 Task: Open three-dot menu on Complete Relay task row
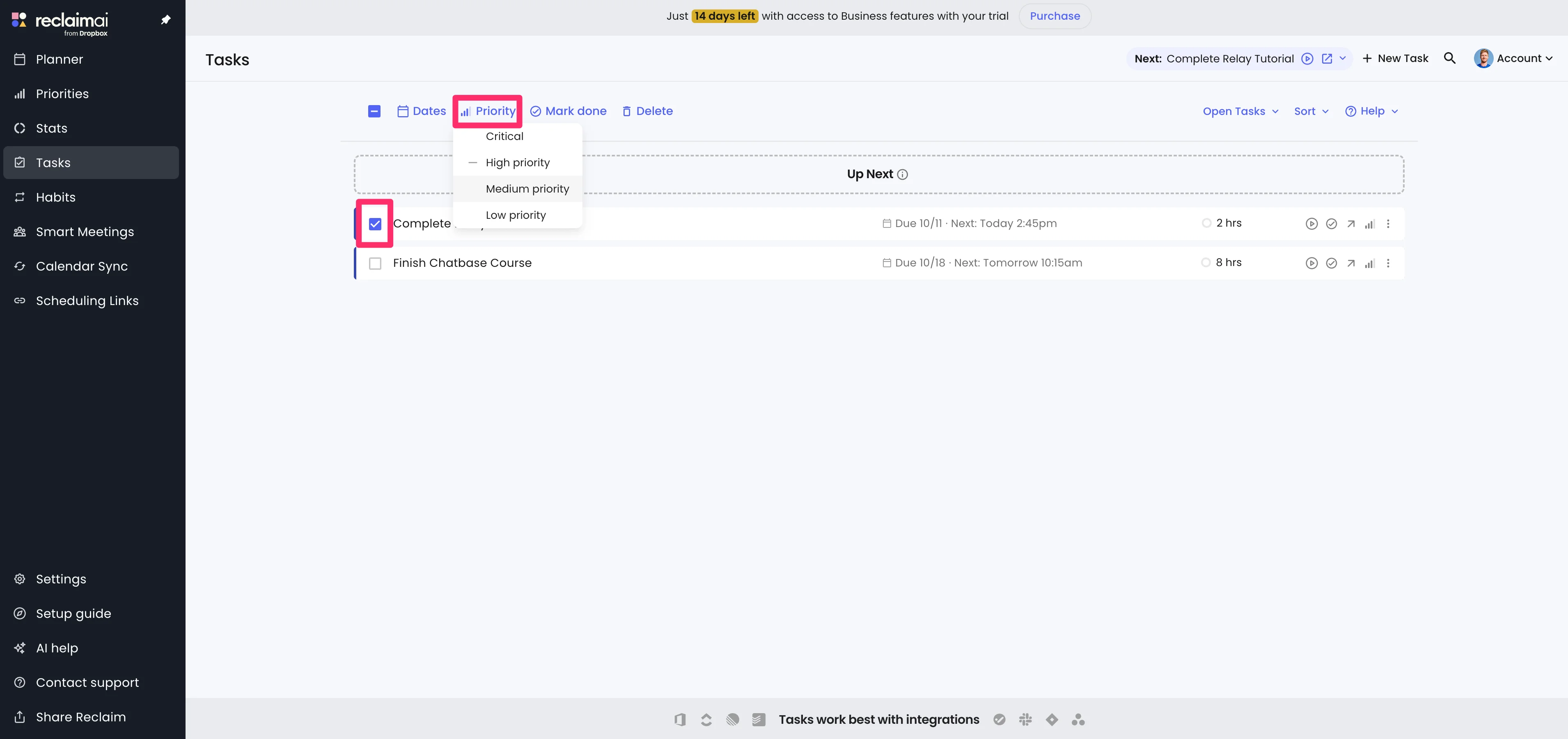point(1388,224)
